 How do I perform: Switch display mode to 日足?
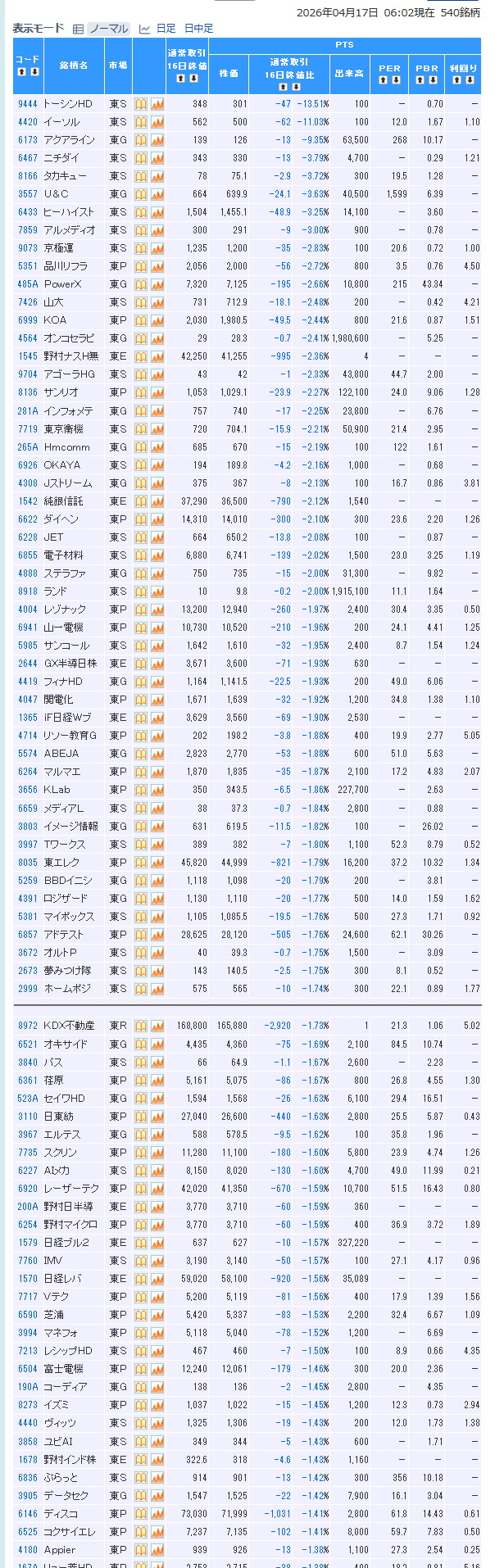pyautogui.click(x=166, y=29)
